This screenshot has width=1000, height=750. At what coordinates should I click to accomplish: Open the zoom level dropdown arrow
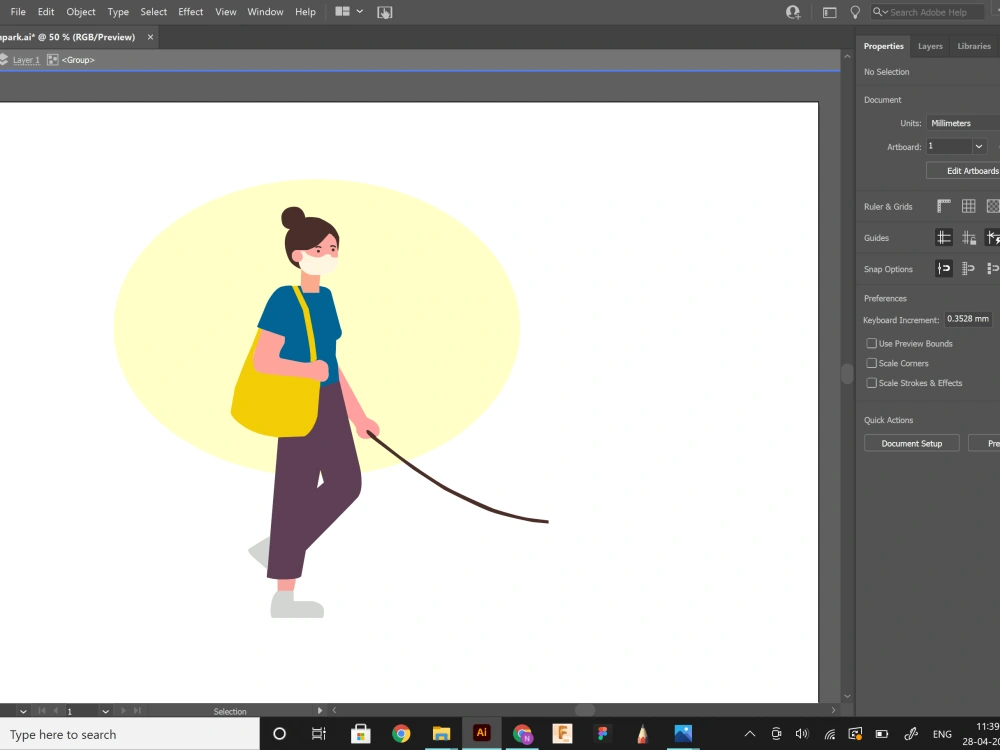tap(23, 711)
